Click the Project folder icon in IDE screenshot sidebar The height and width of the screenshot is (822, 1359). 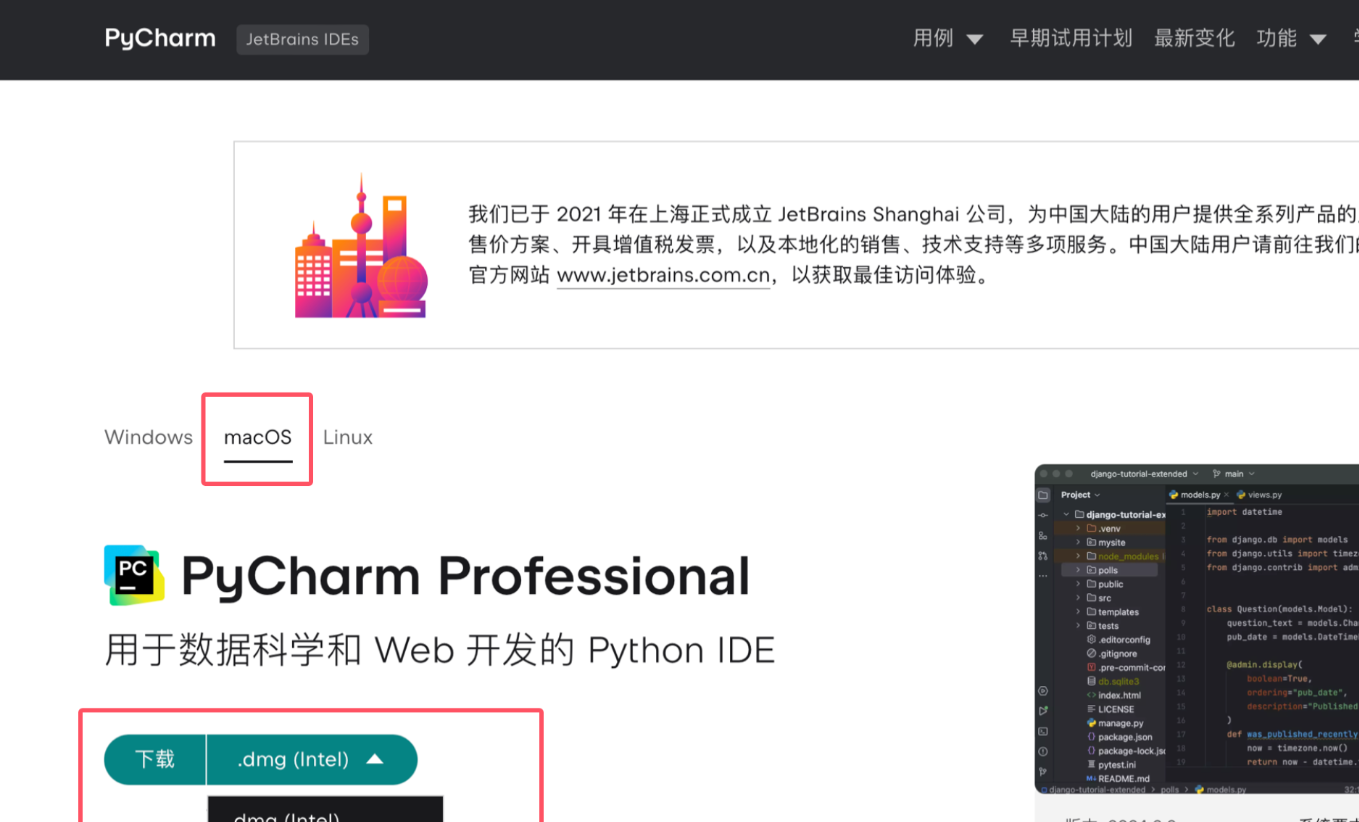click(1043, 495)
